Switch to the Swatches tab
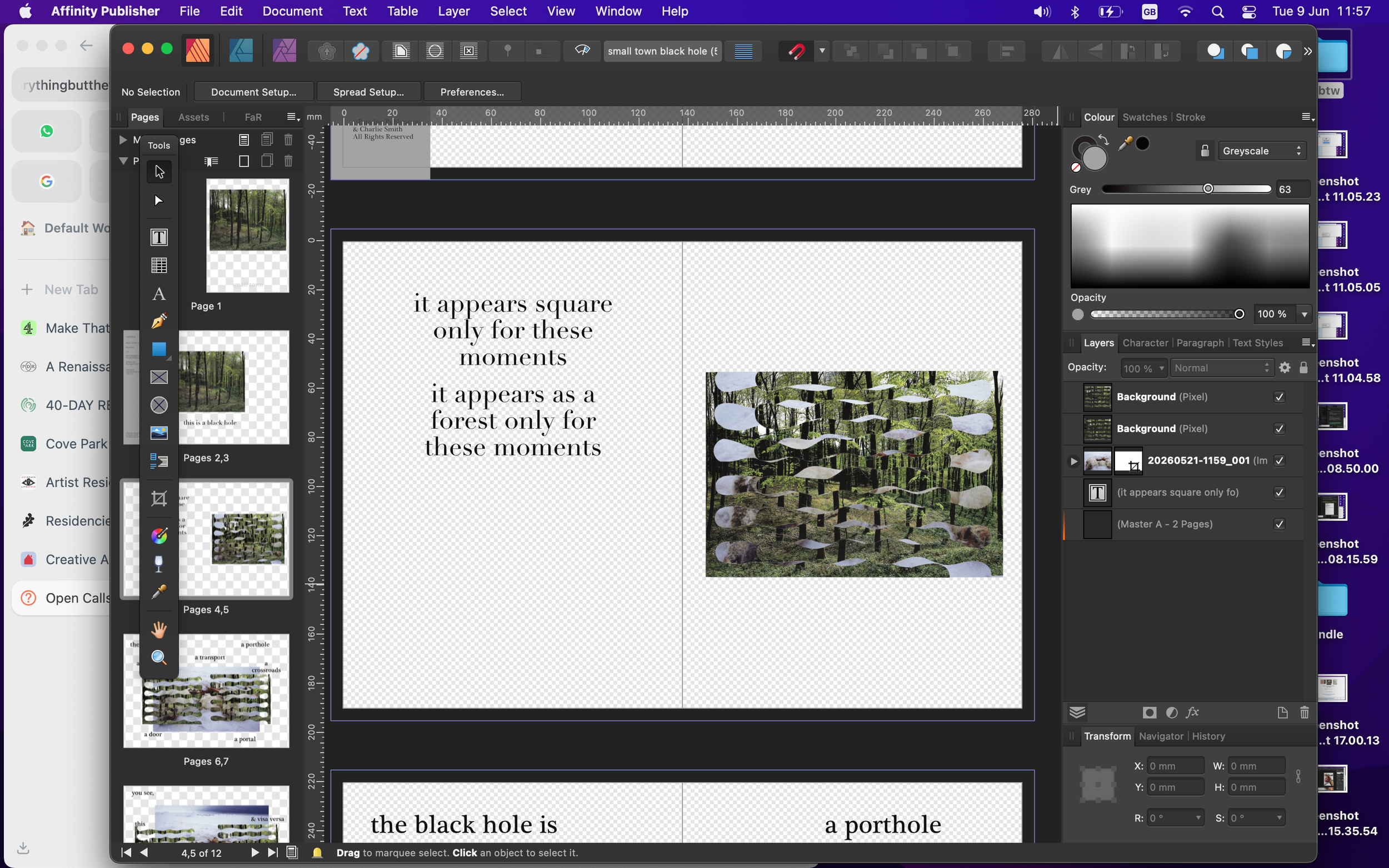 1144,117
